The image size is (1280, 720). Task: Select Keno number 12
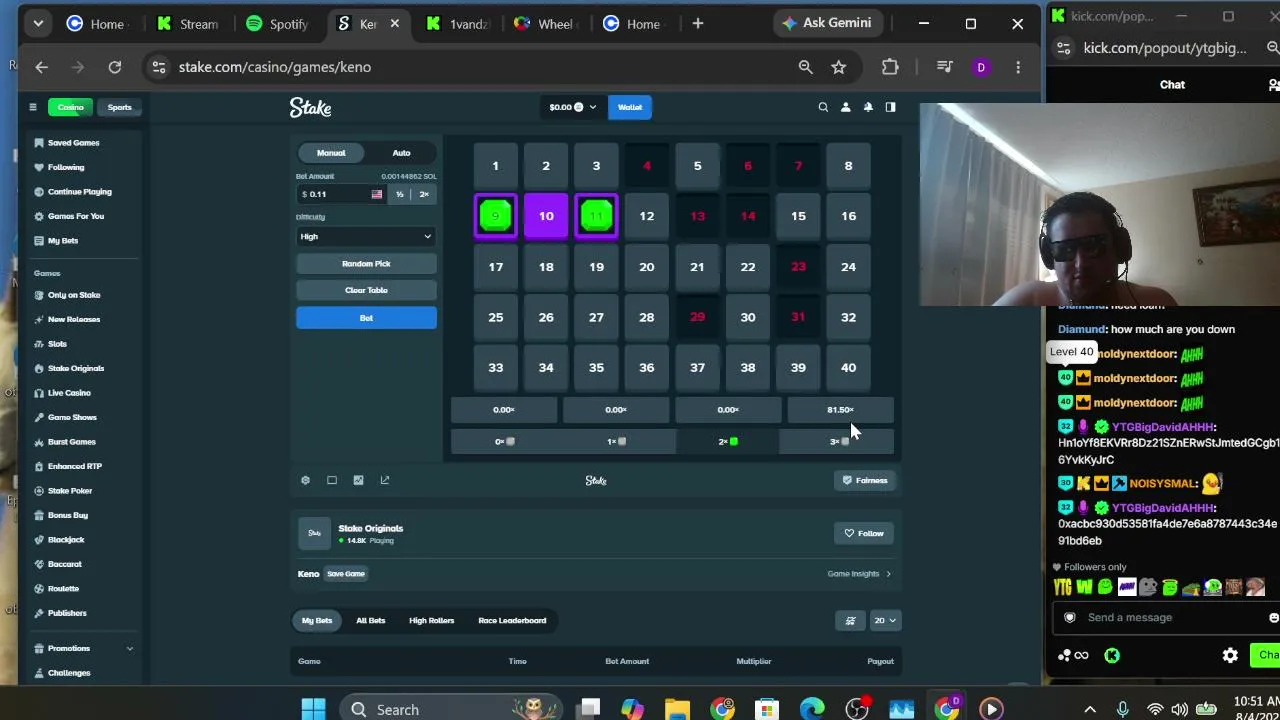(x=647, y=216)
